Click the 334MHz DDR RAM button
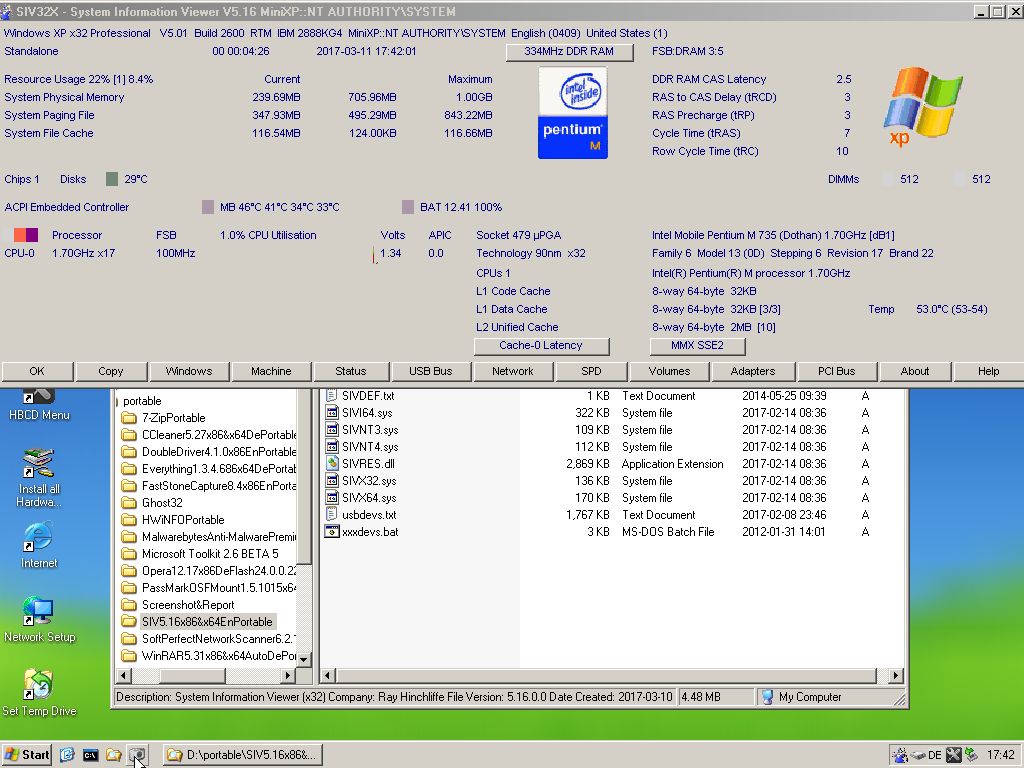This screenshot has width=1024, height=768. pos(569,52)
